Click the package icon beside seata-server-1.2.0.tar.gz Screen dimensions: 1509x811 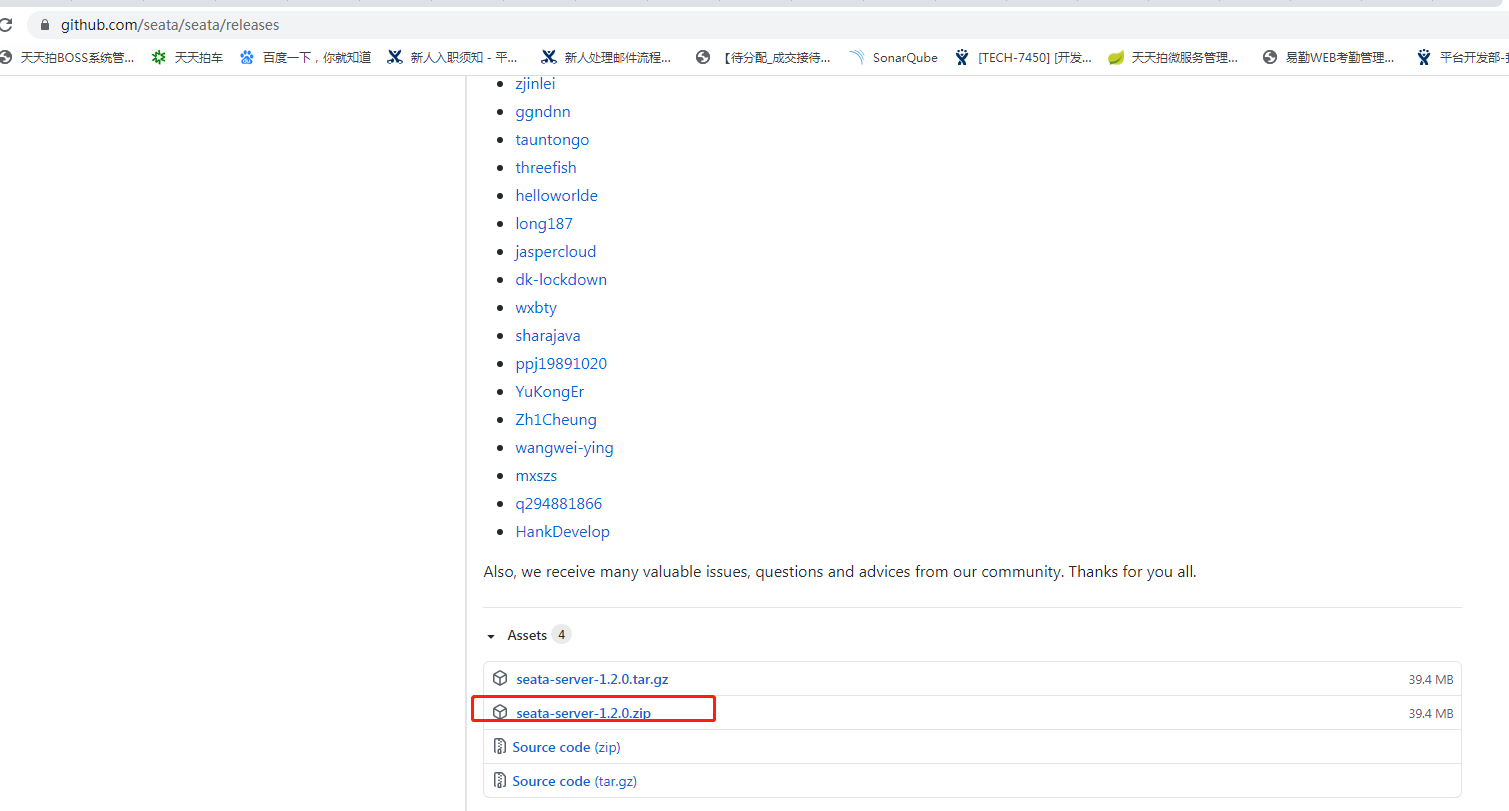click(x=500, y=678)
